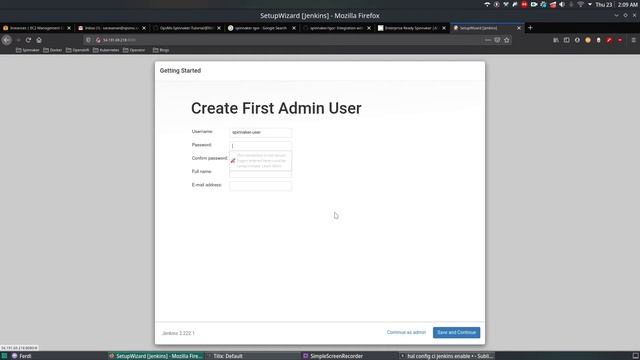Click the Pocket save icon in address bar
640x360 pixels.
click(x=497, y=40)
